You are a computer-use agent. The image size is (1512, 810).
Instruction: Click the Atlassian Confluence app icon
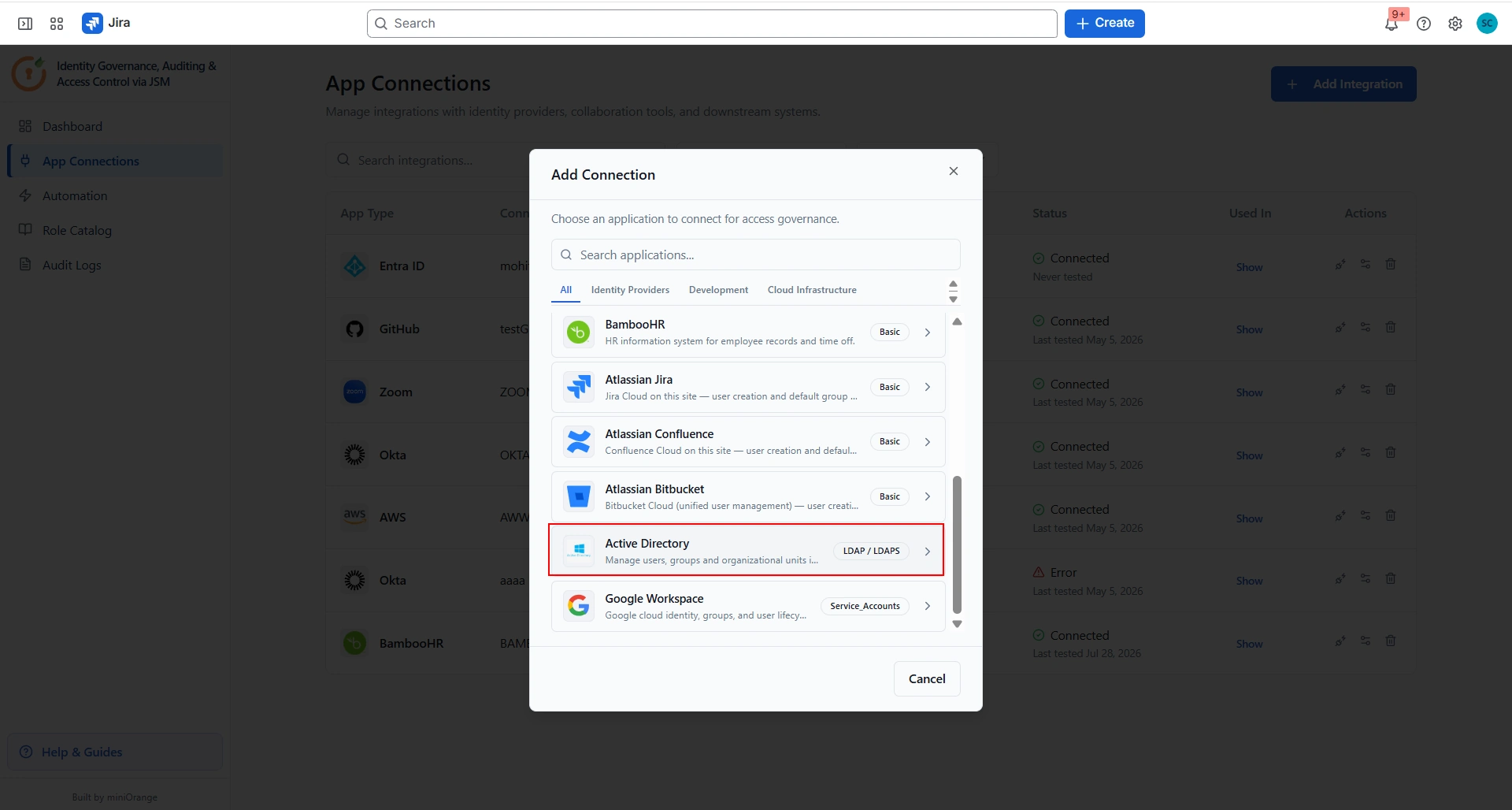pyautogui.click(x=579, y=442)
